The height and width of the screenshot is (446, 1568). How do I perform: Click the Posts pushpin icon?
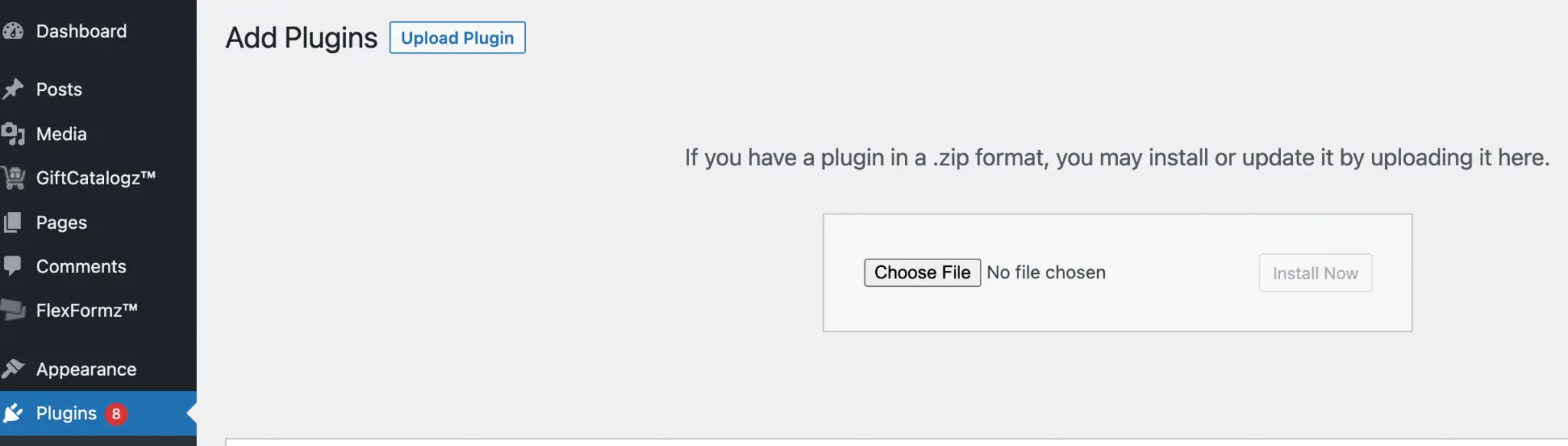(13, 90)
